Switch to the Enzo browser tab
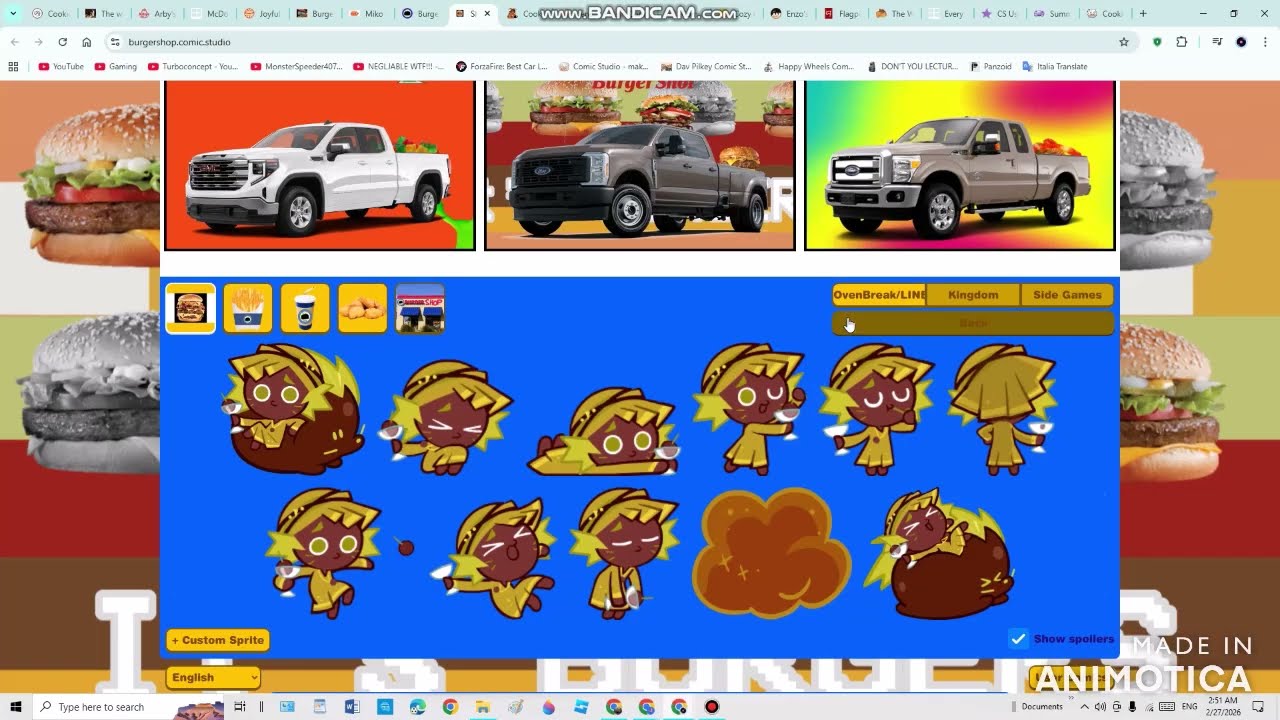Screen dimensions: 1280x720 pos(790,14)
